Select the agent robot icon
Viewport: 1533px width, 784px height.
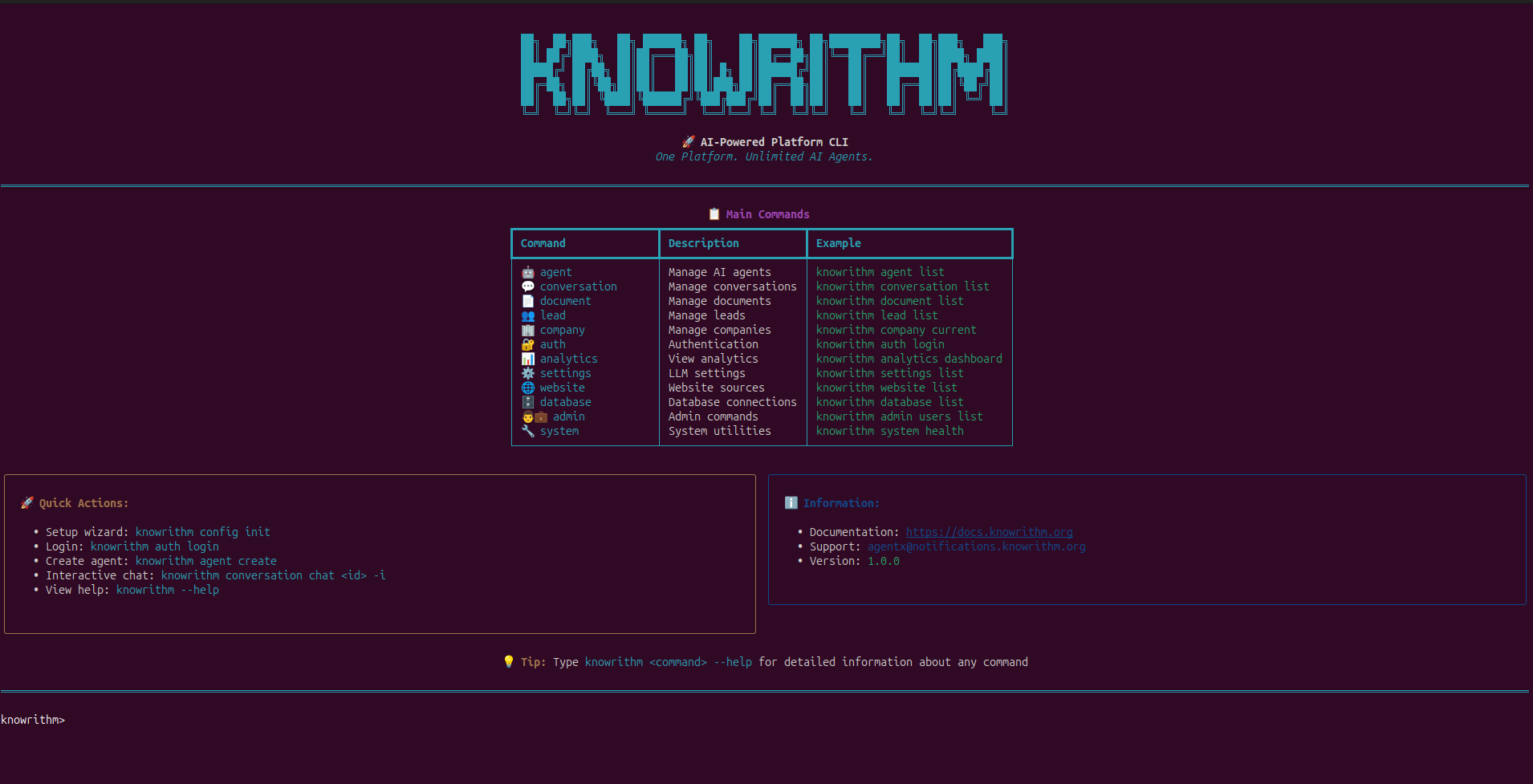[x=528, y=272]
